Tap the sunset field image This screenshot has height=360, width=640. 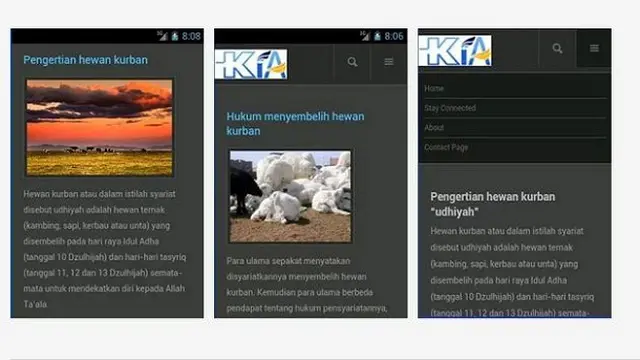pos(99,128)
